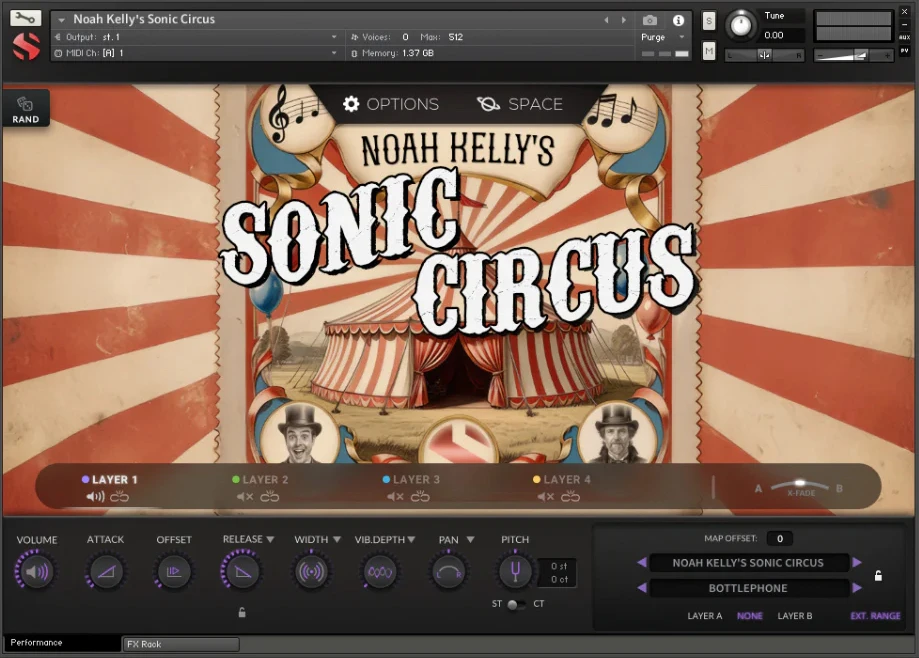
Task: Toggle Solo with the S button
Action: coord(709,21)
